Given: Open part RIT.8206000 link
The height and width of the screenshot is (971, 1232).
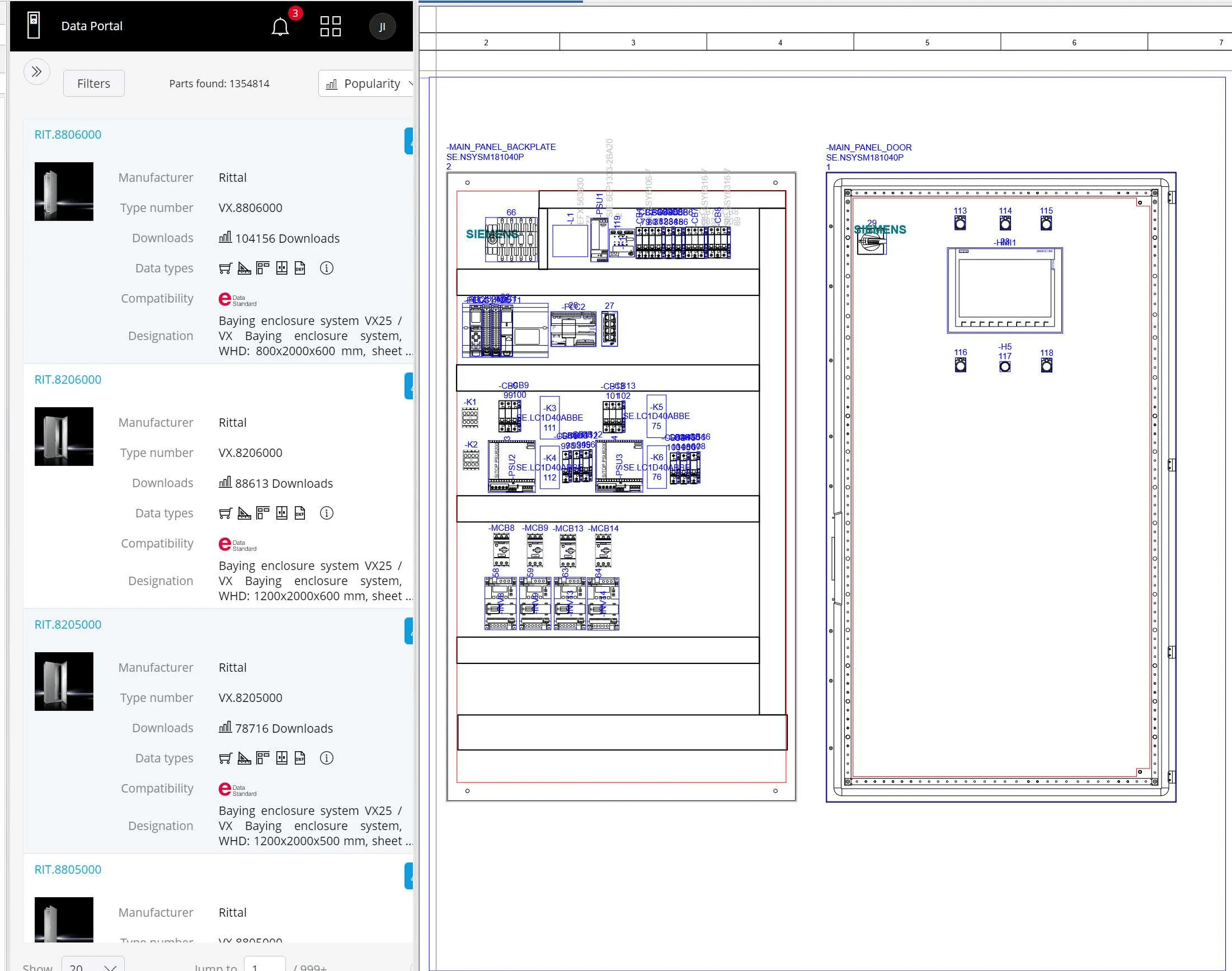Looking at the screenshot, I should coord(68,380).
